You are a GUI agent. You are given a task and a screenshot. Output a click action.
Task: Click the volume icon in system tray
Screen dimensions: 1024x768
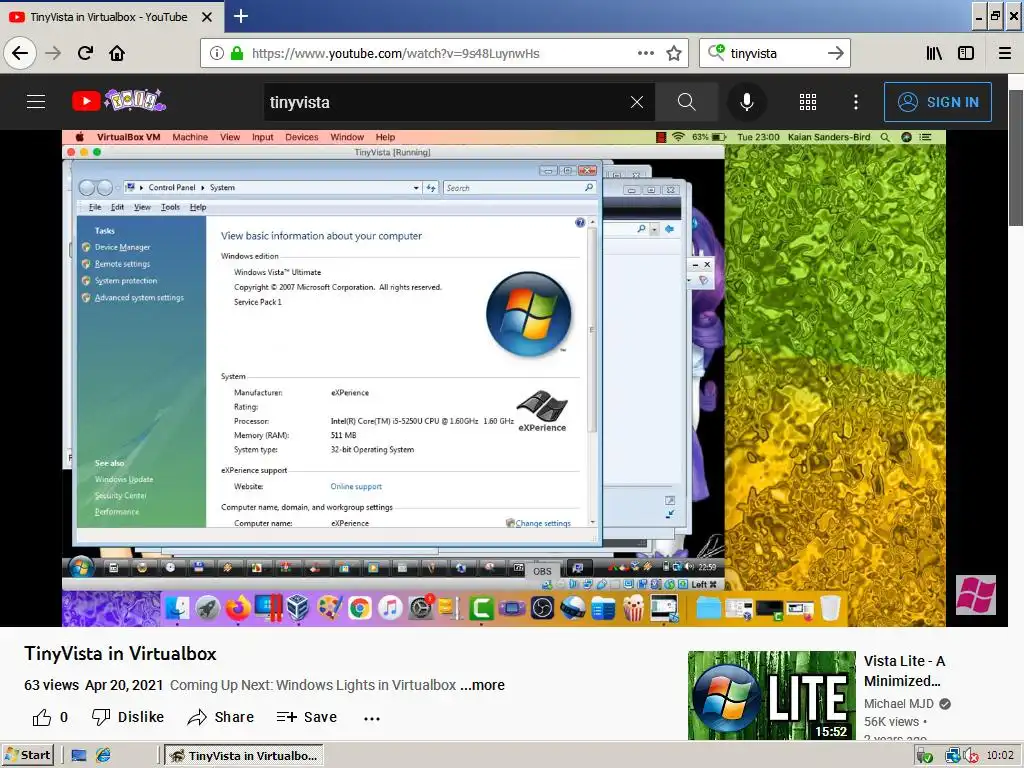pyautogui.click(x=970, y=756)
